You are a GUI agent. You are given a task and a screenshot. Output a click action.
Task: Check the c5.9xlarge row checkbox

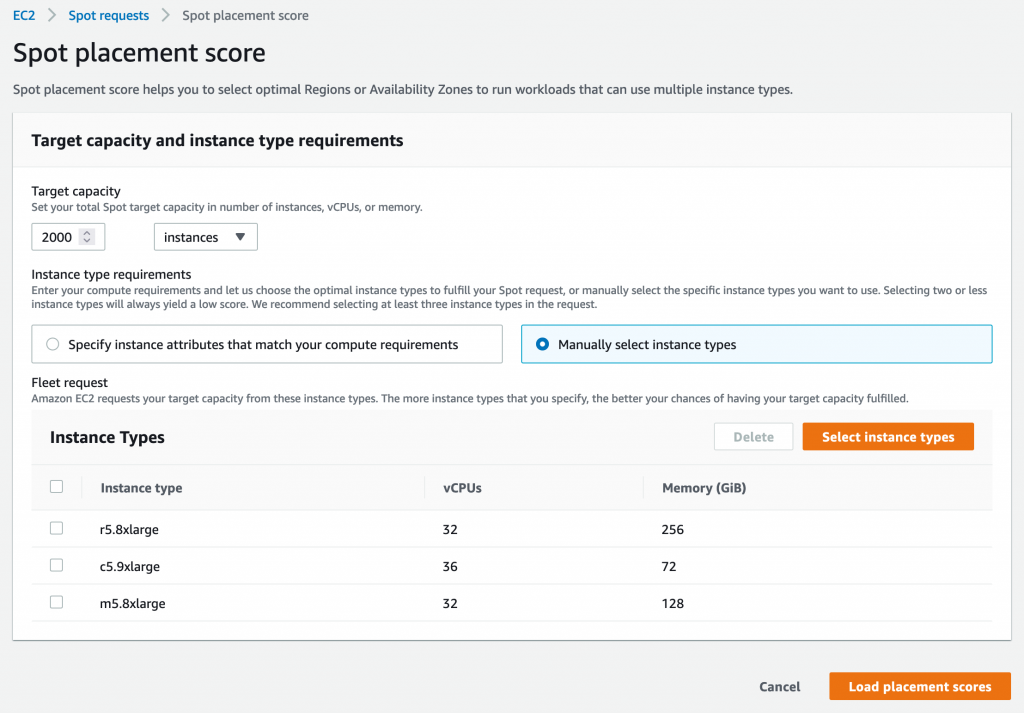(56, 565)
